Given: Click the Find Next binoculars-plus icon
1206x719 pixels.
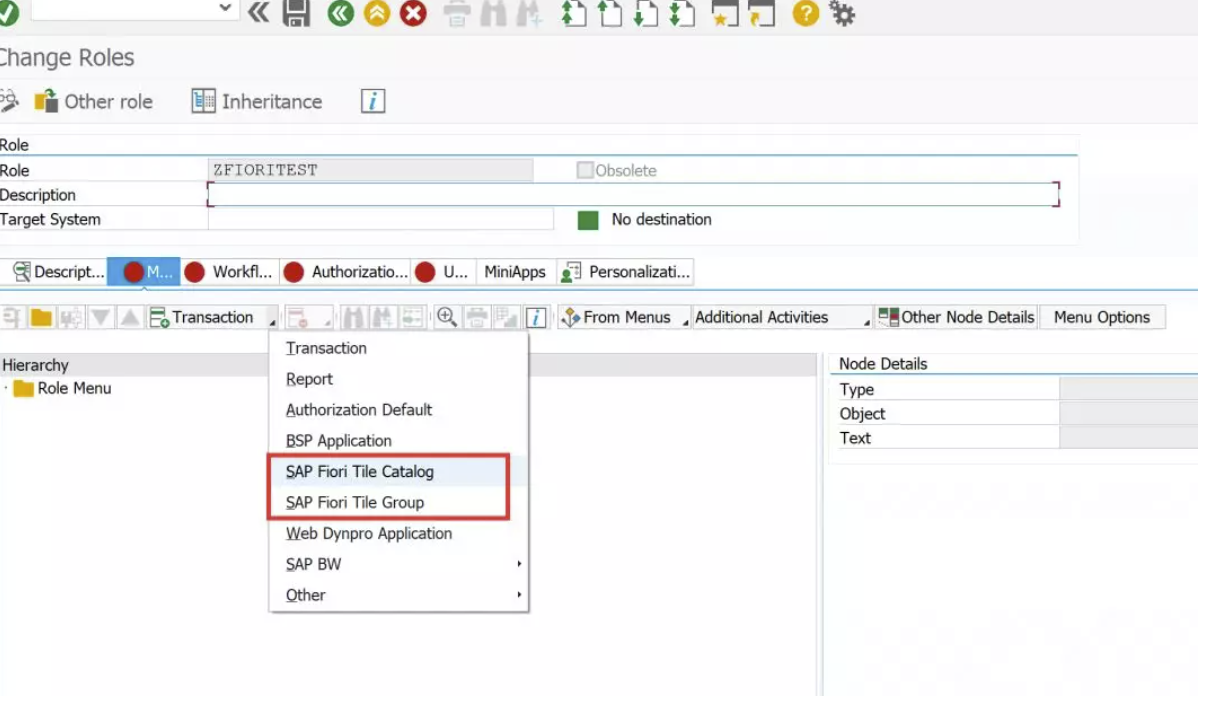Looking at the screenshot, I should 528,13.
